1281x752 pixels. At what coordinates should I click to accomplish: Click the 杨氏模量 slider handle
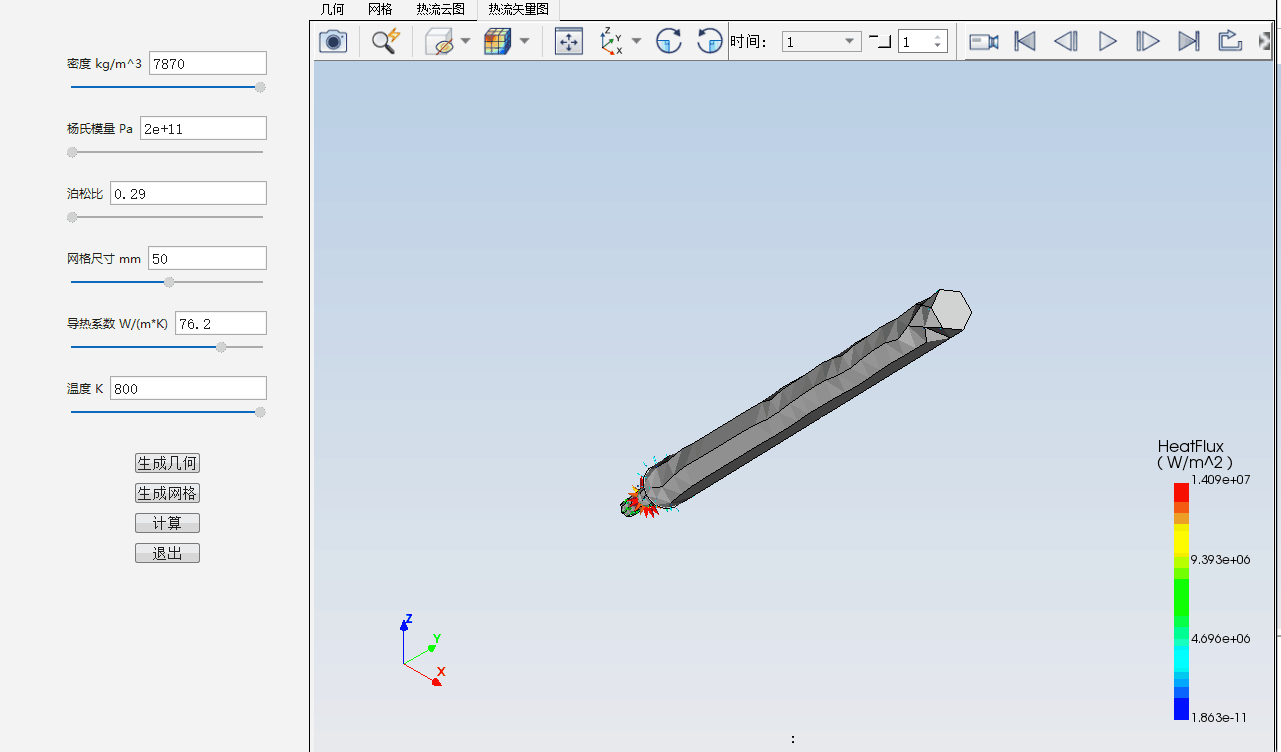coord(72,152)
